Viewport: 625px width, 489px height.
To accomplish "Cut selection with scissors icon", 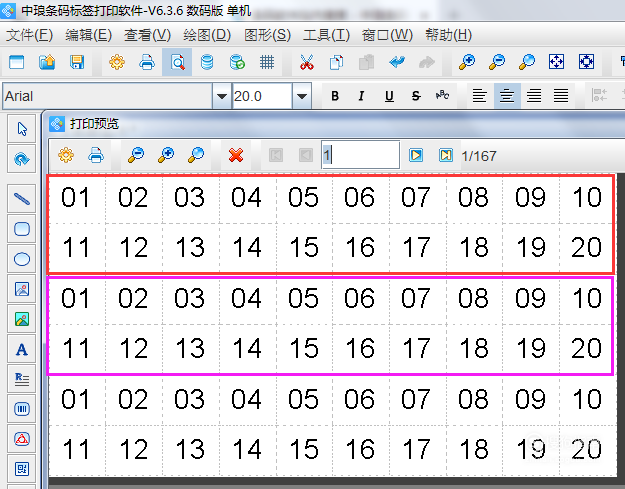I will point(307,62).
